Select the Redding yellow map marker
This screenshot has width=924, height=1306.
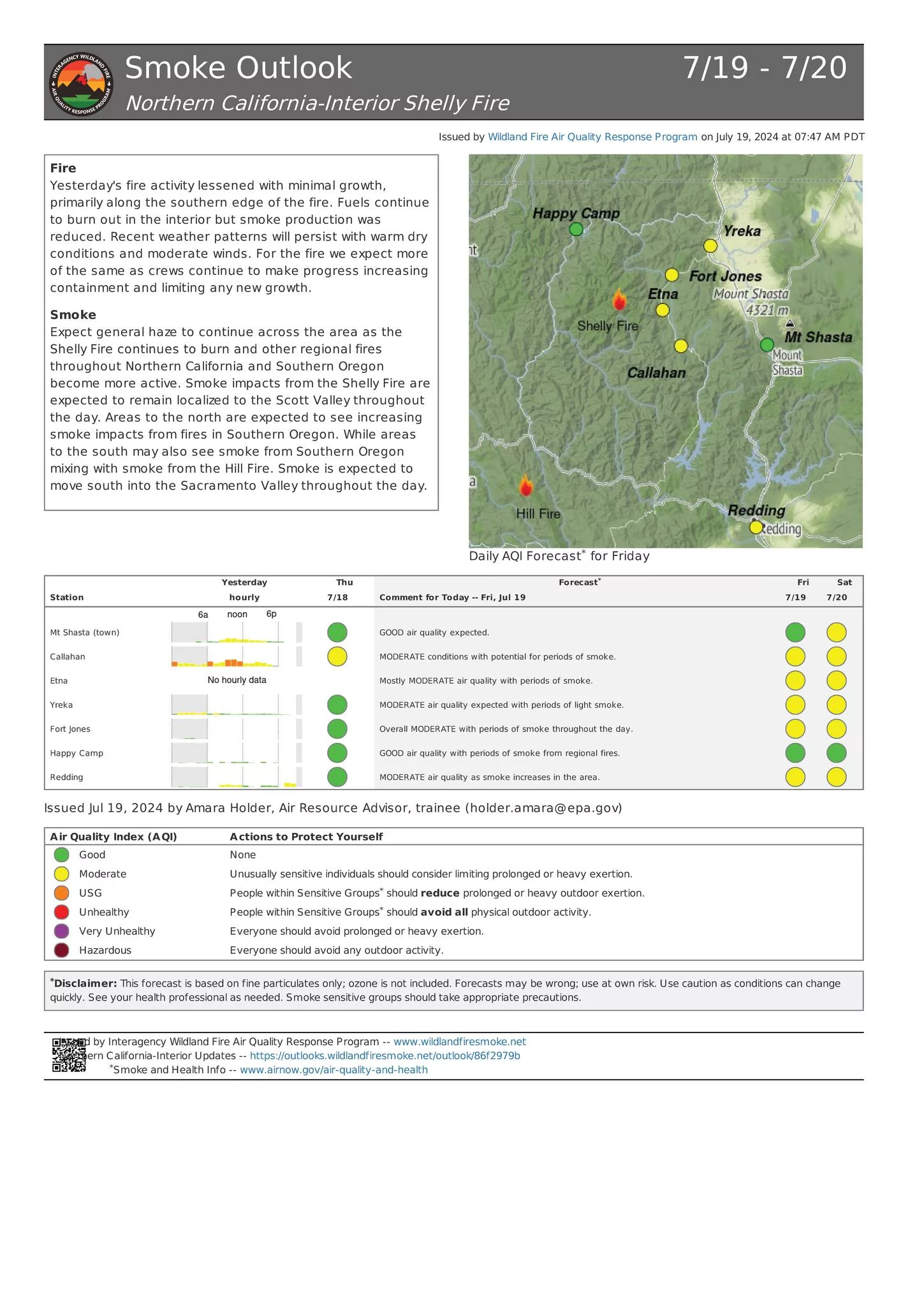(x=756, y=527)
